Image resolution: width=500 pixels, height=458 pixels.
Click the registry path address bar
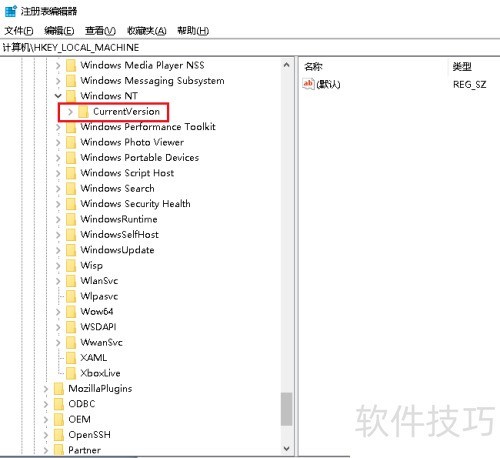coord(250,48)
